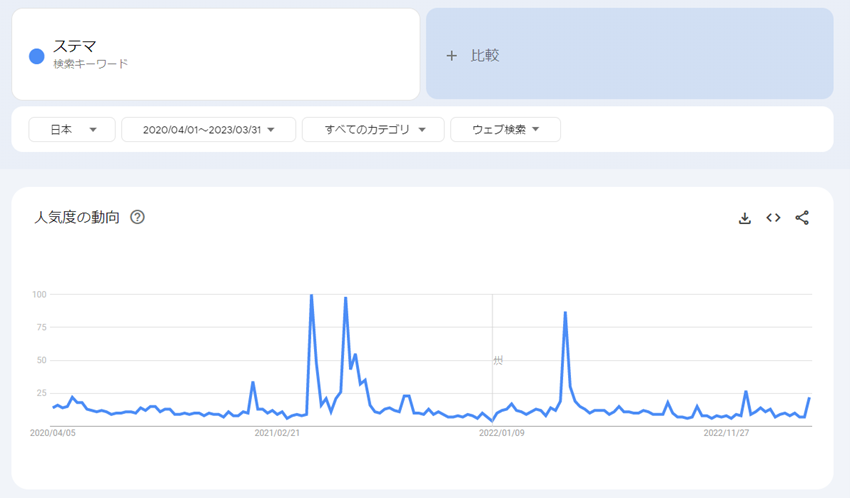The image size is (850, 498).
Task: Click the small spike near 2022/11/27
Action: click(x=746, y=392)
